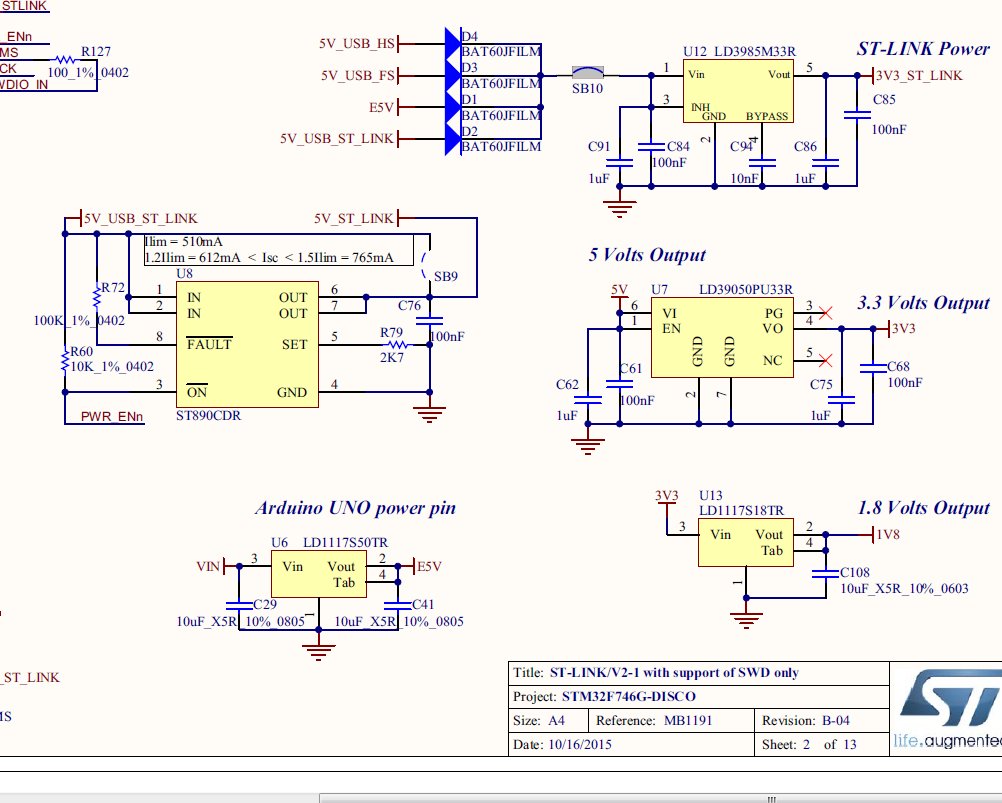Click the ST-LINK Power section heading
The width and height of the screenshot is (1002, 803).
tap(922, 48)
